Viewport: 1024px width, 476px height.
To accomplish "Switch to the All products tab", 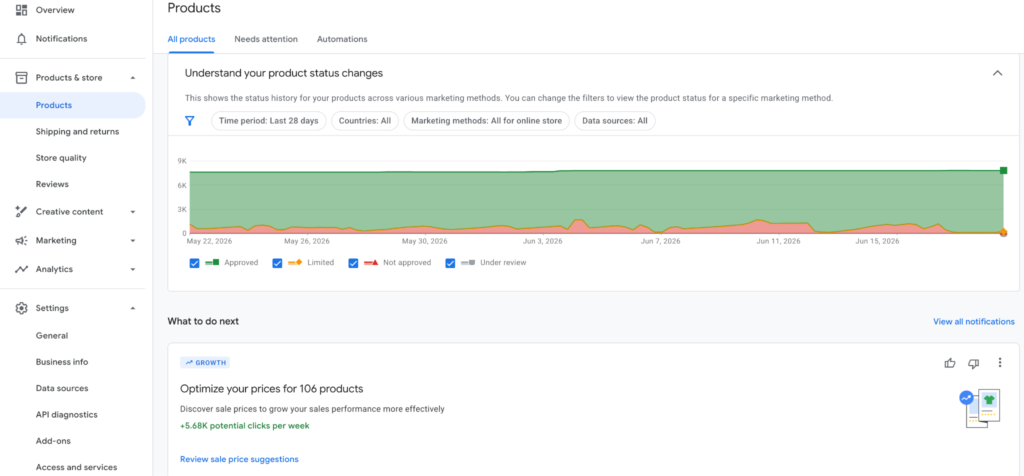I will [191, 39].
